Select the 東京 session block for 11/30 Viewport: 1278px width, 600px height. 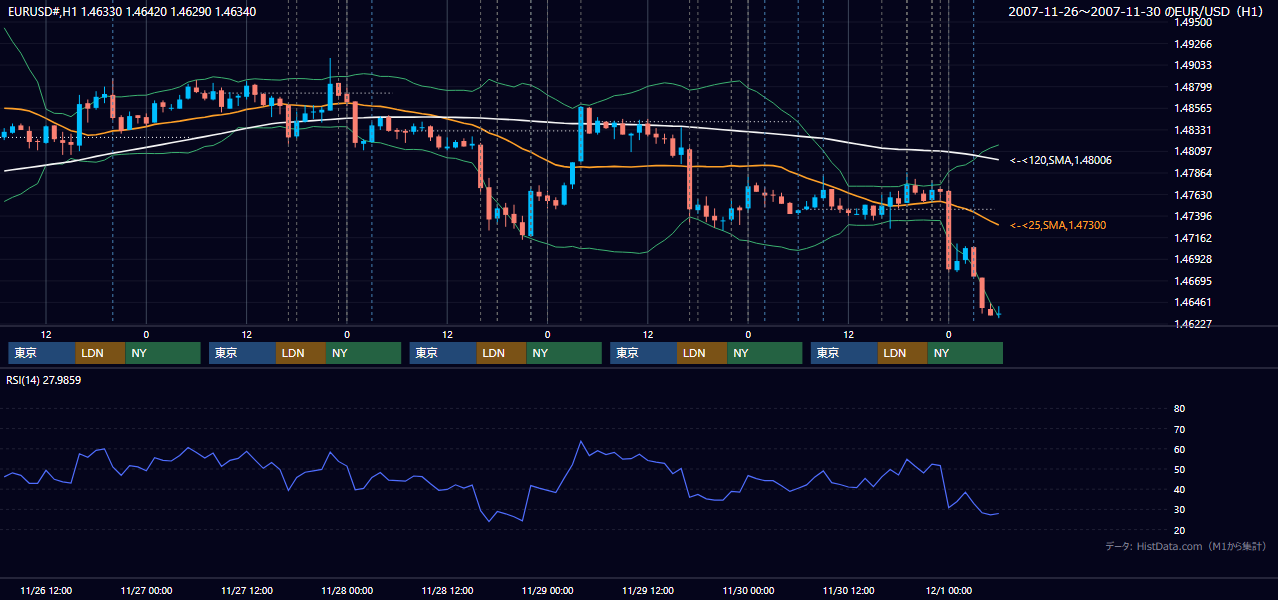(x=845, y=353)
